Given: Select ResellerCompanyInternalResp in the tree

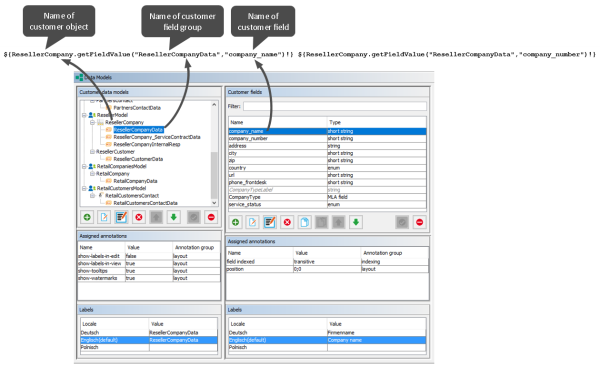Looking at the screenshot, I should pos(147,144).
